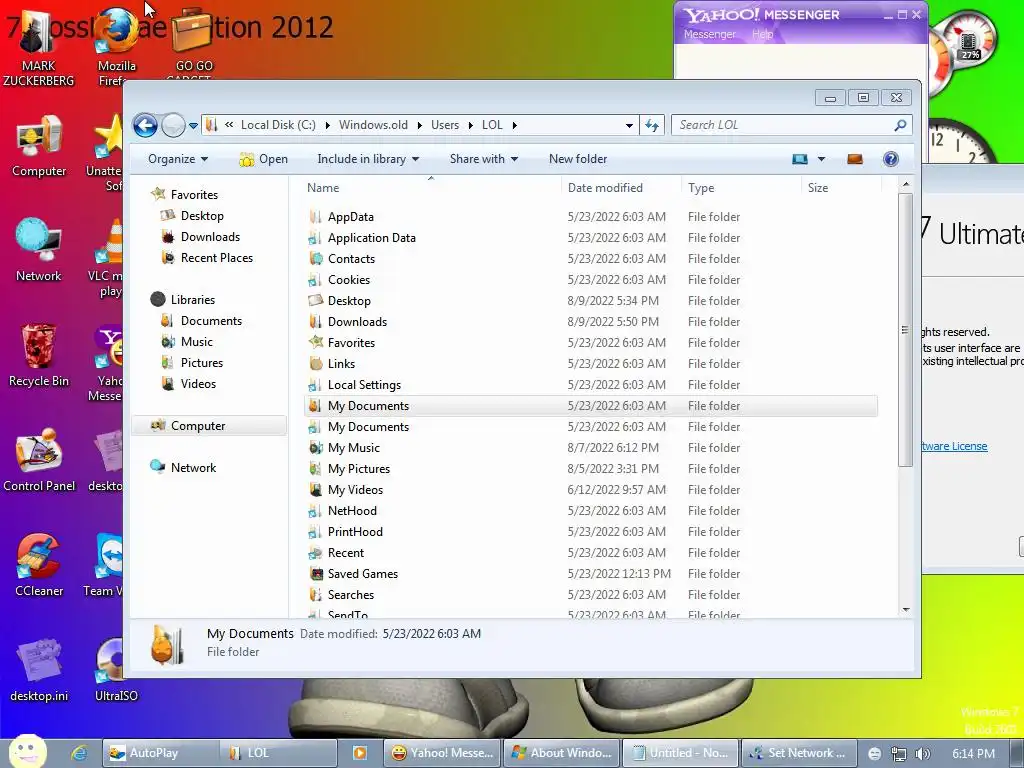Select the Cookies folder

click(349, 280)
